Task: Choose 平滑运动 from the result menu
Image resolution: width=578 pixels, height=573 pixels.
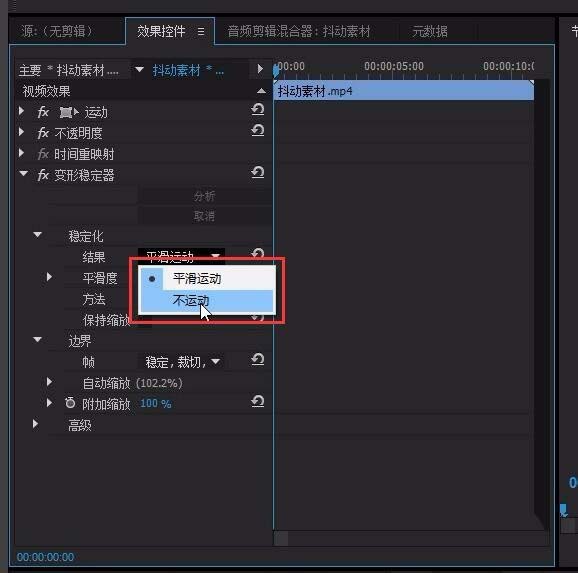Action: (207, 279)
